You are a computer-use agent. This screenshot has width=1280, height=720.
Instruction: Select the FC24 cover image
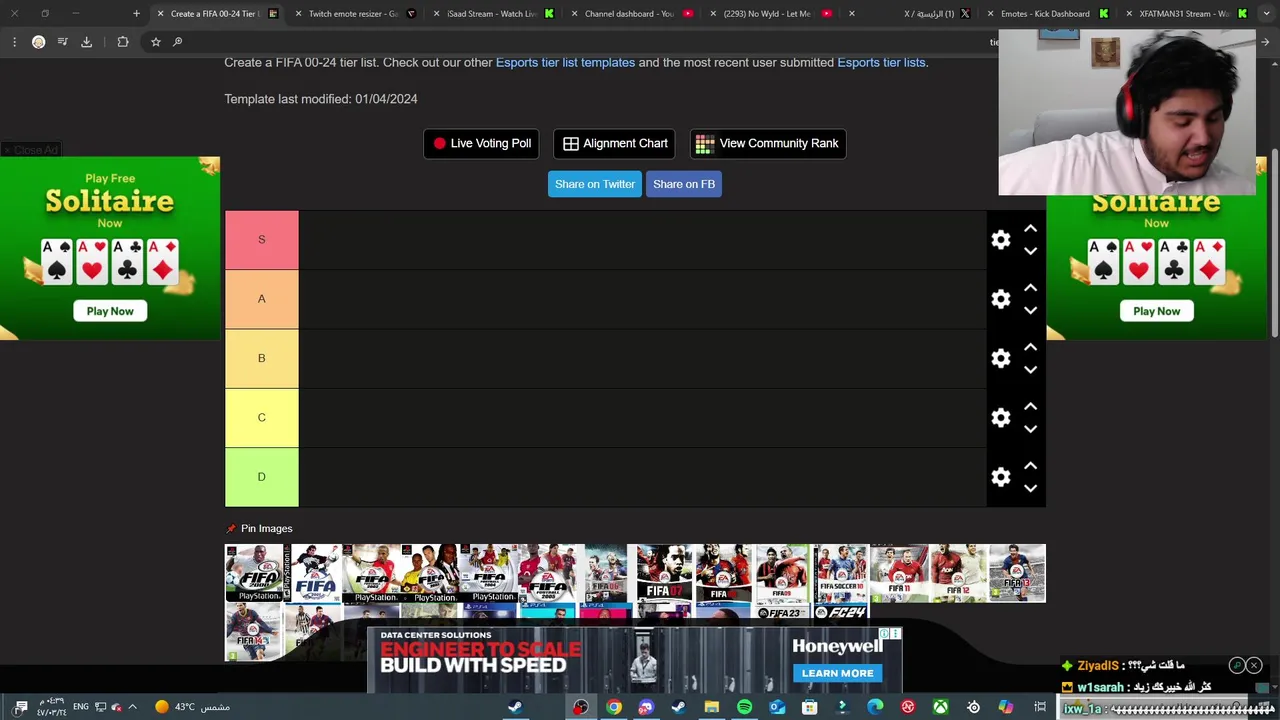pos(841,613)
